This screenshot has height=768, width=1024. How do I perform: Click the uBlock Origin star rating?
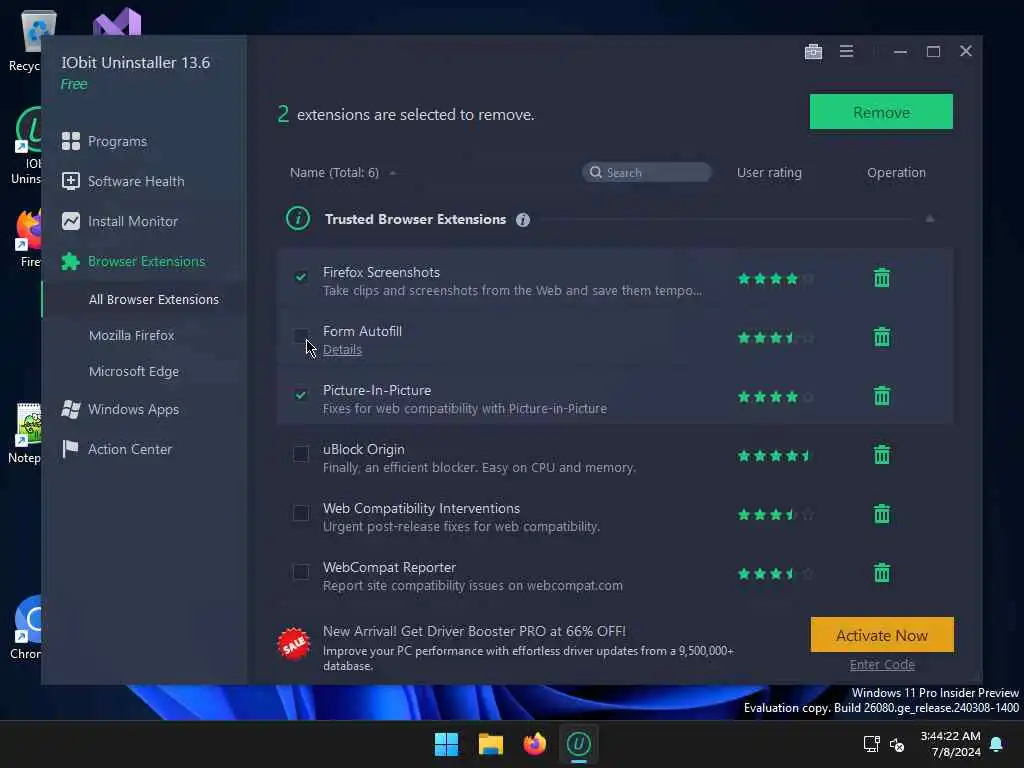click(x=776, y=456)
